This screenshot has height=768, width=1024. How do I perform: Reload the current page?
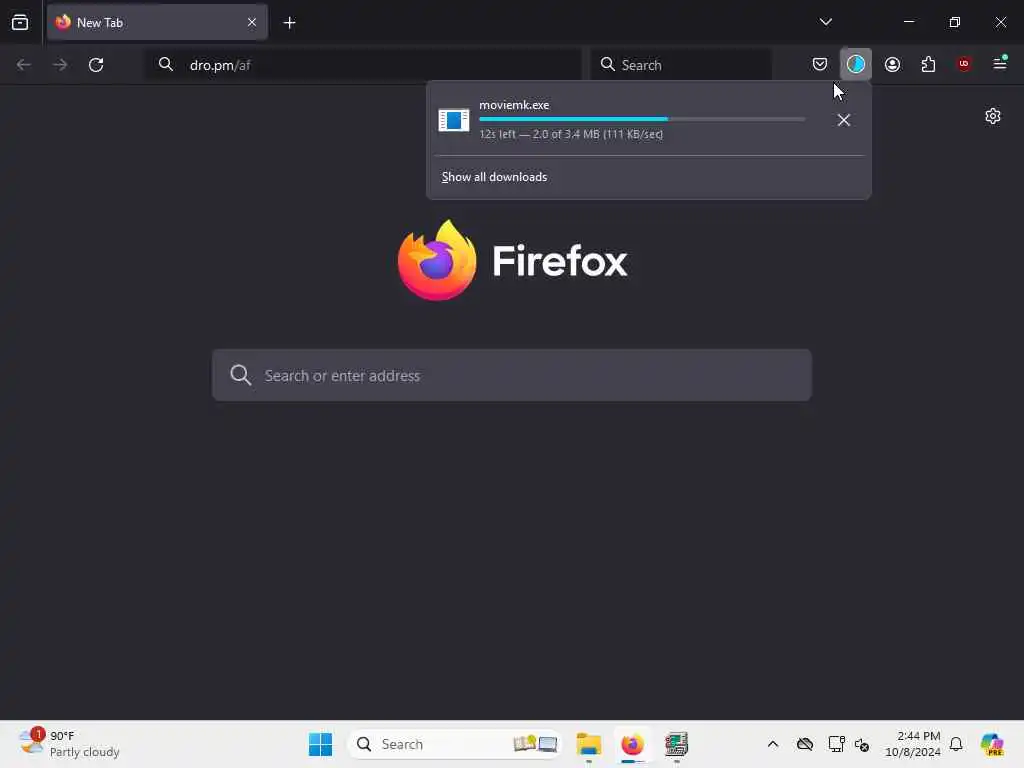(x=96, y=65)
